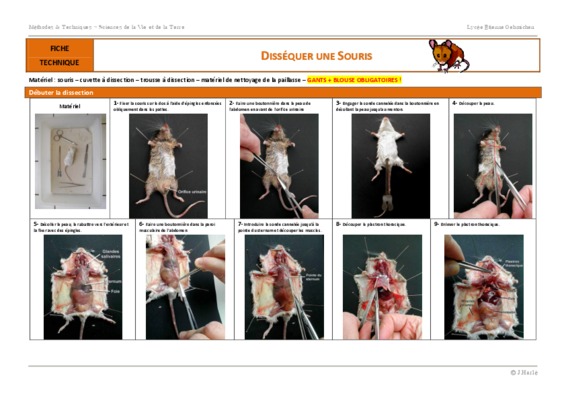Viewport: 566px width, 400px height.
Task: Select step 9 plastron removal photo
Action: click(x=484, y=287)
